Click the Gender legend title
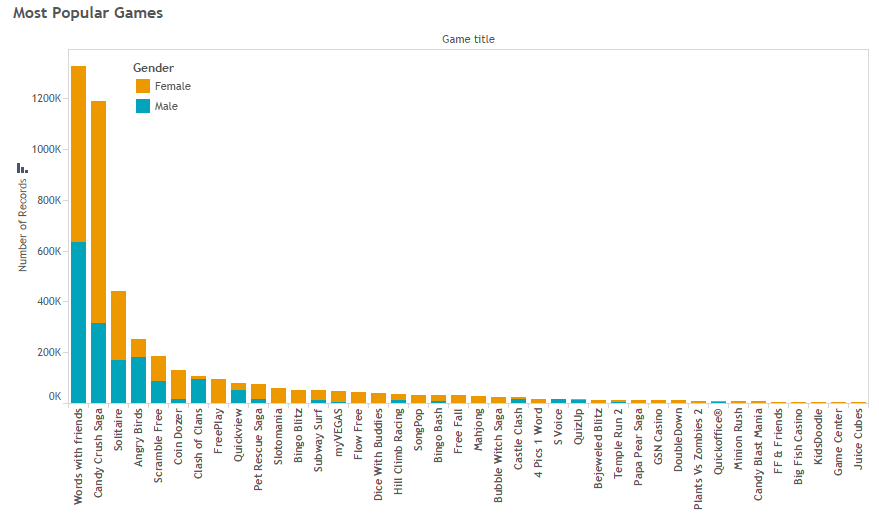The image size is (879, 520). [153, 68]
